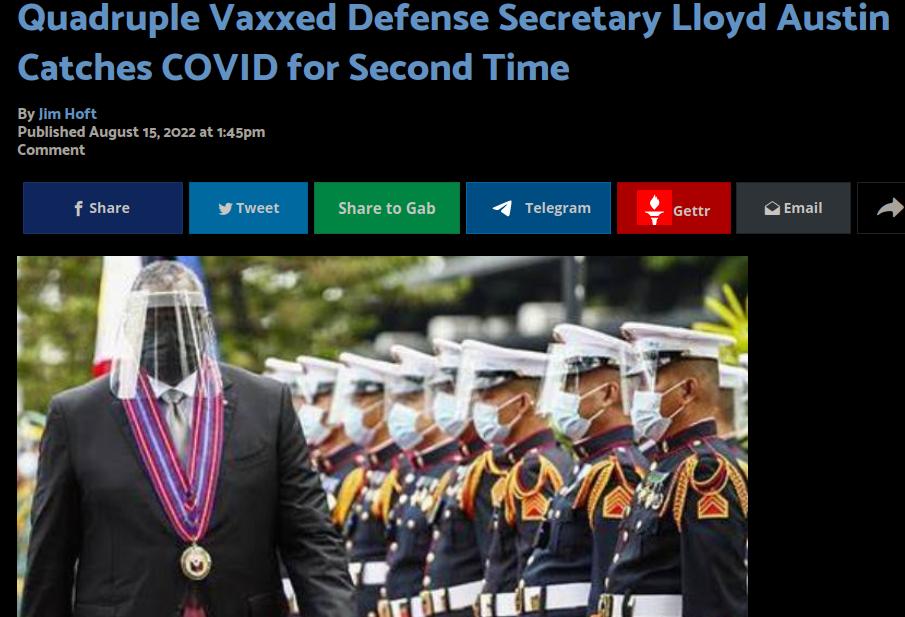Screen dimensions: 905x617
Task: Click the "Tweet" label on the Twitter button
Action: tap(257, 208)
